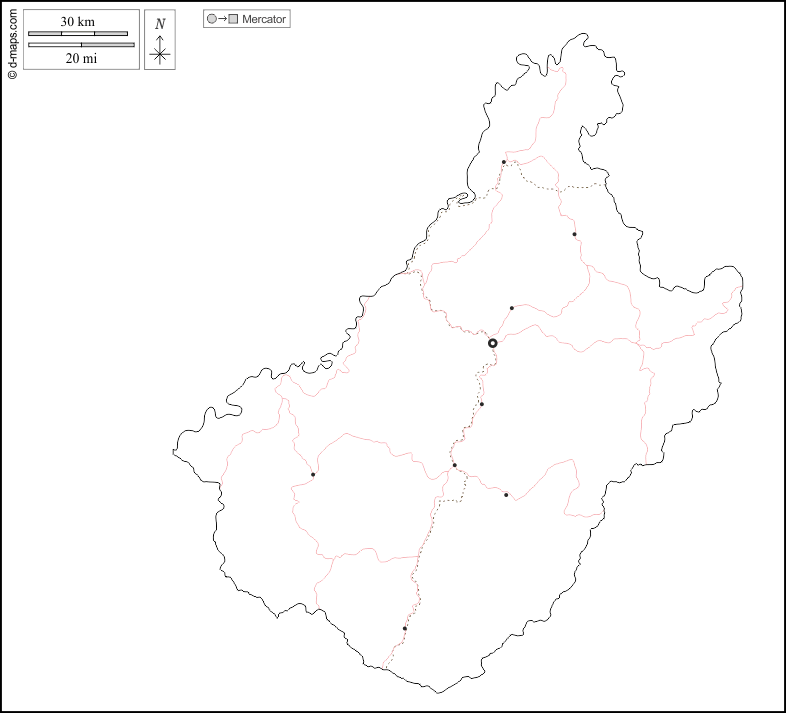Click the north arrow compass icon
This screenshot has height=713, width=786.
[x=160, y=41]
